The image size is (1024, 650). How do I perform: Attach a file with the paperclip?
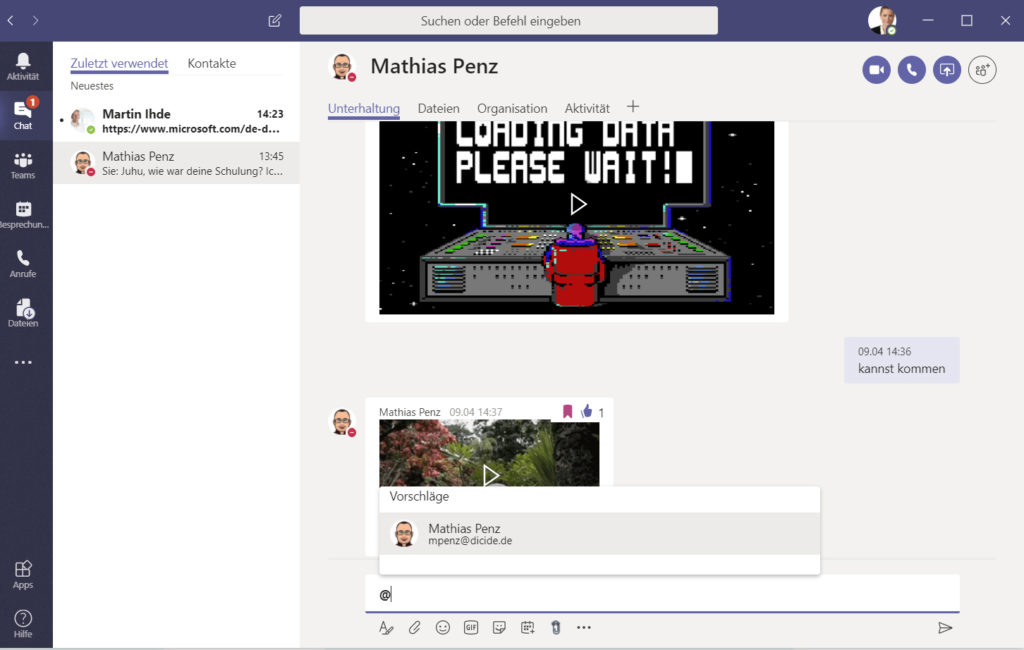(415, 628)
